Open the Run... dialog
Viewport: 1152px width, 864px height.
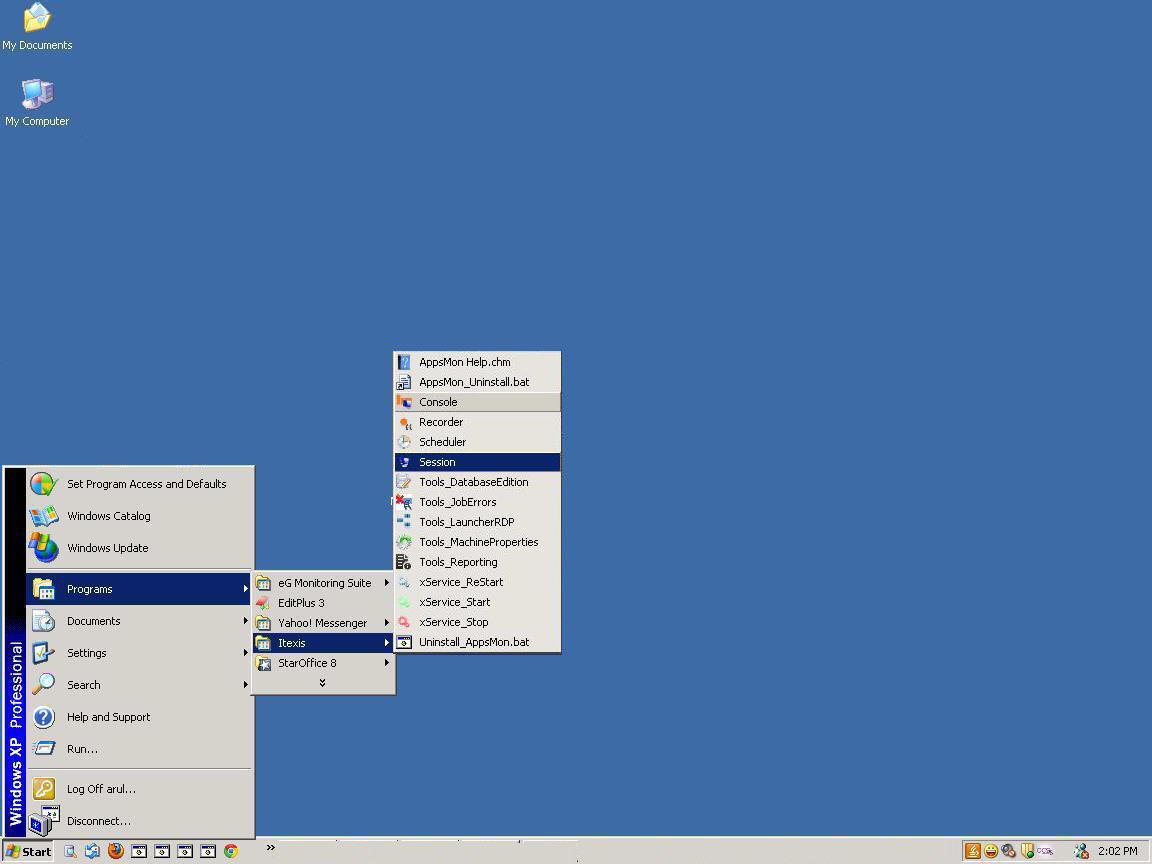pyautogui.click(x=140, y=749)
